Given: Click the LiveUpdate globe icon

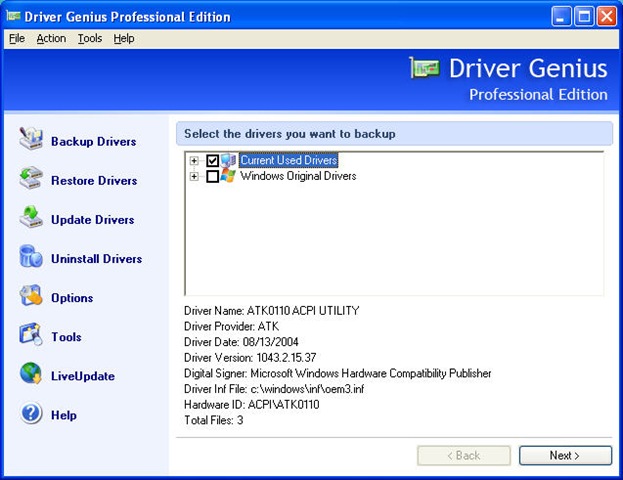Looking at the screenshot, I should [31, 375].
